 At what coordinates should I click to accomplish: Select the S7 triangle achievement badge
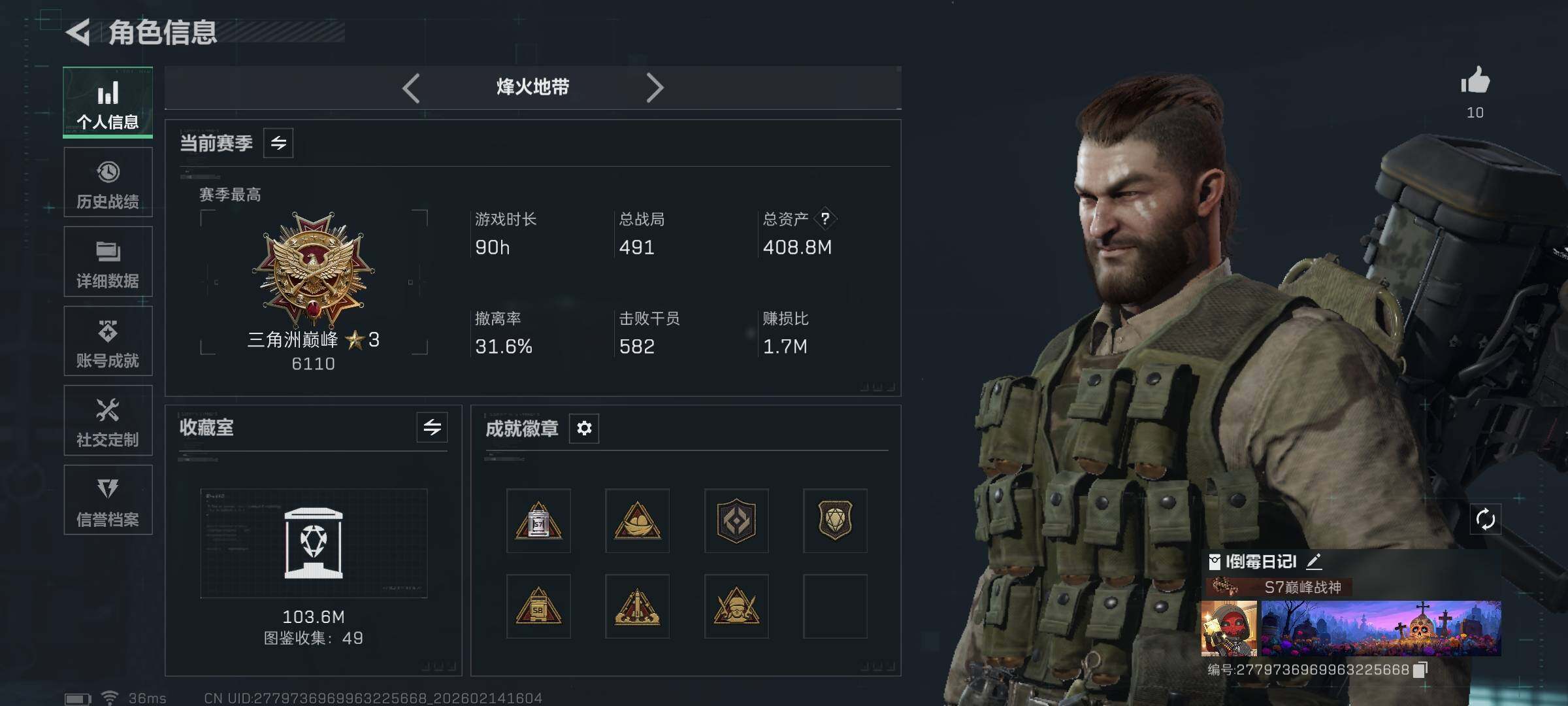[x=538, y=521]
